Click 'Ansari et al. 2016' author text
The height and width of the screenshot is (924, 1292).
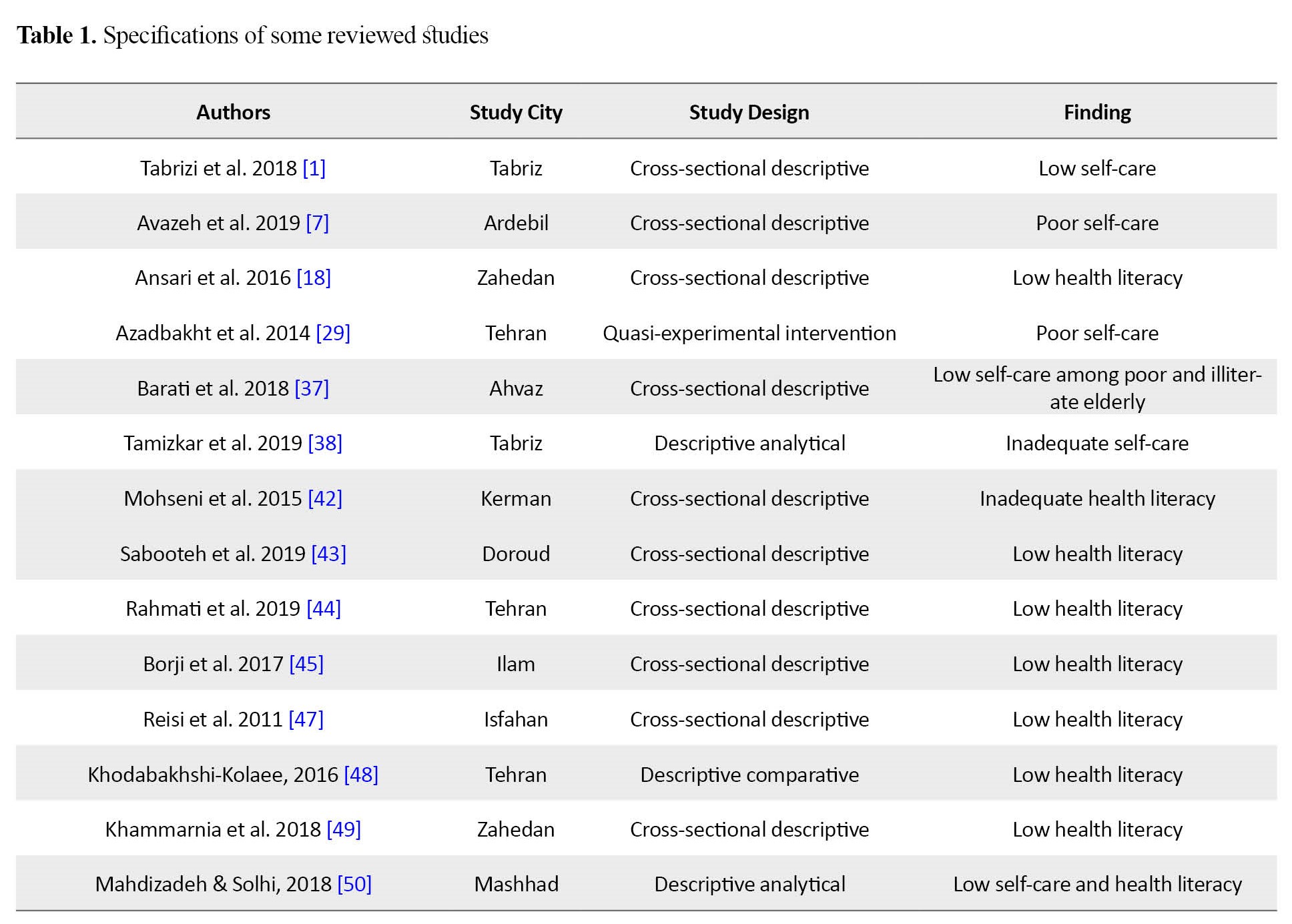(213, 278)
